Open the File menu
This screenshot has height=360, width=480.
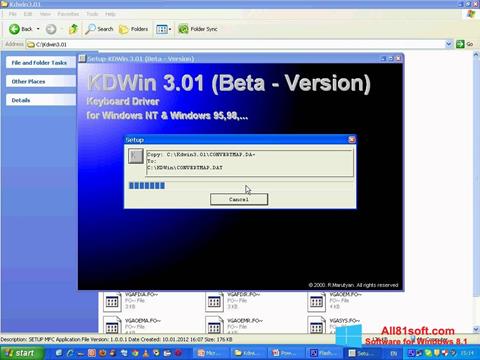[x=13, y=14]
